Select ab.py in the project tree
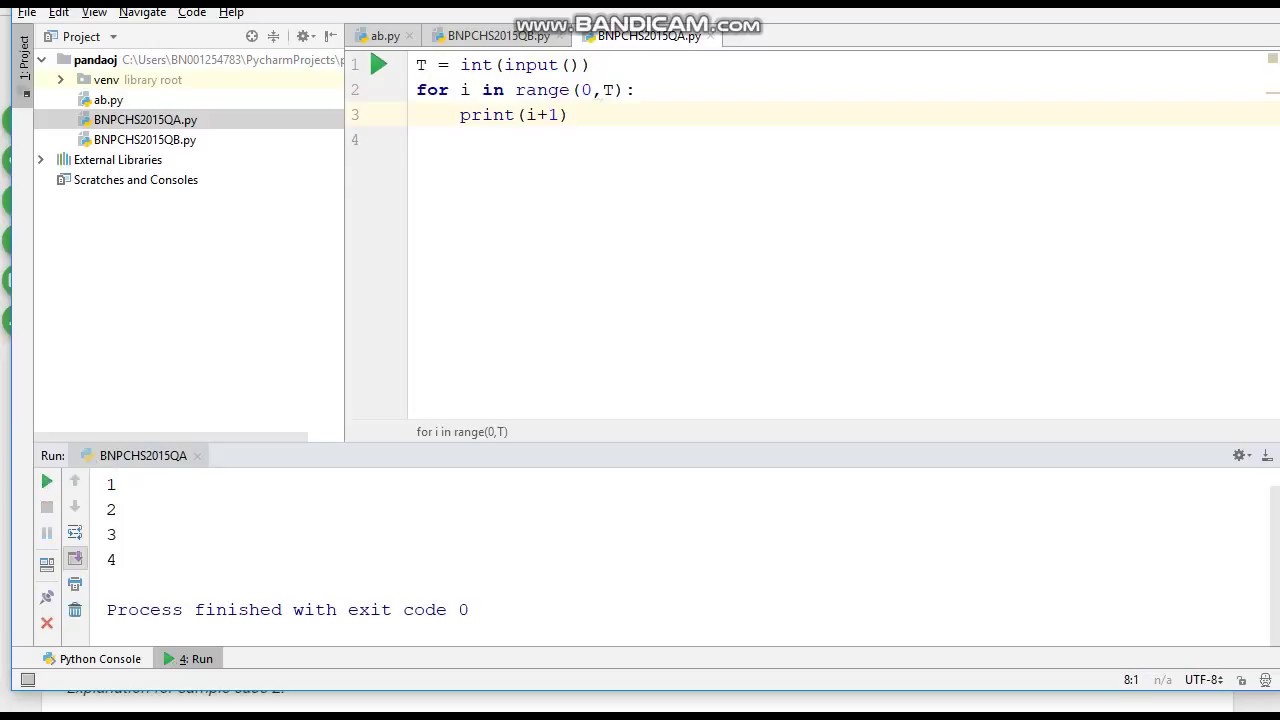 coord(108,100)
